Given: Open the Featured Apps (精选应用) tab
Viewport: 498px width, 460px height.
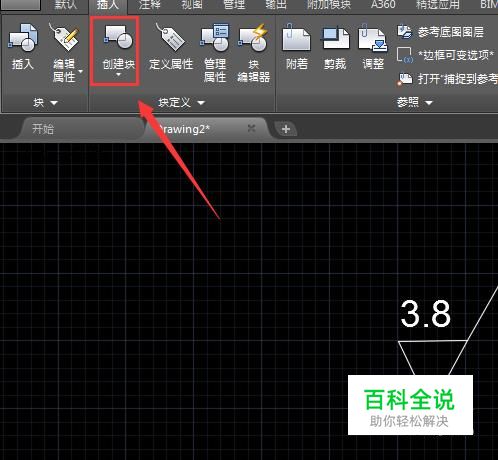Looking at the screenshot, I should tap(437, 4).
